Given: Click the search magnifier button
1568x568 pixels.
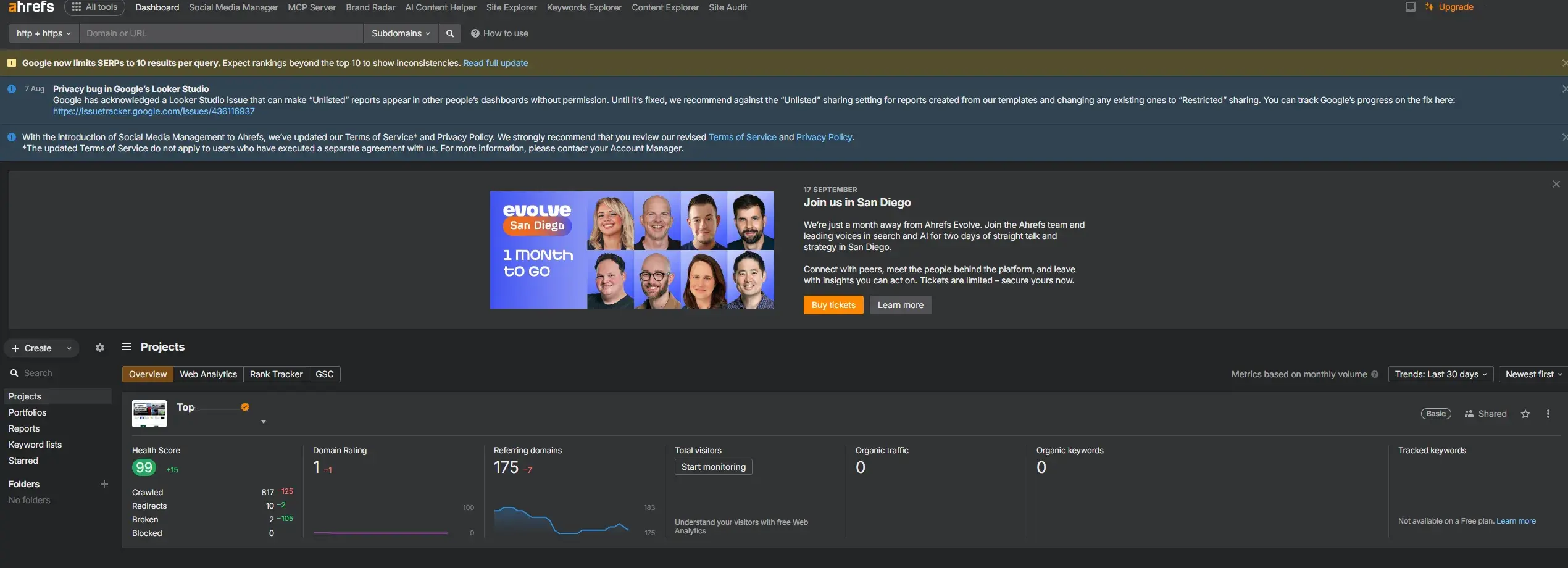Looking at the screenshot, I should tap(450, 33).
